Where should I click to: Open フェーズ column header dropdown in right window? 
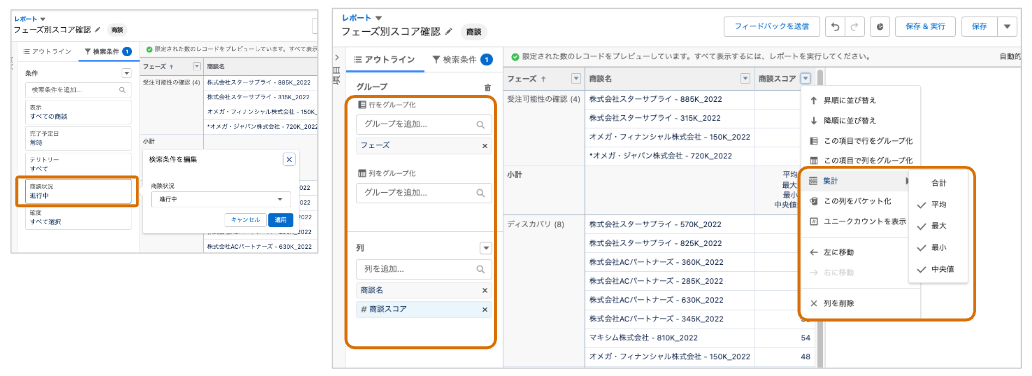[576, 79]
